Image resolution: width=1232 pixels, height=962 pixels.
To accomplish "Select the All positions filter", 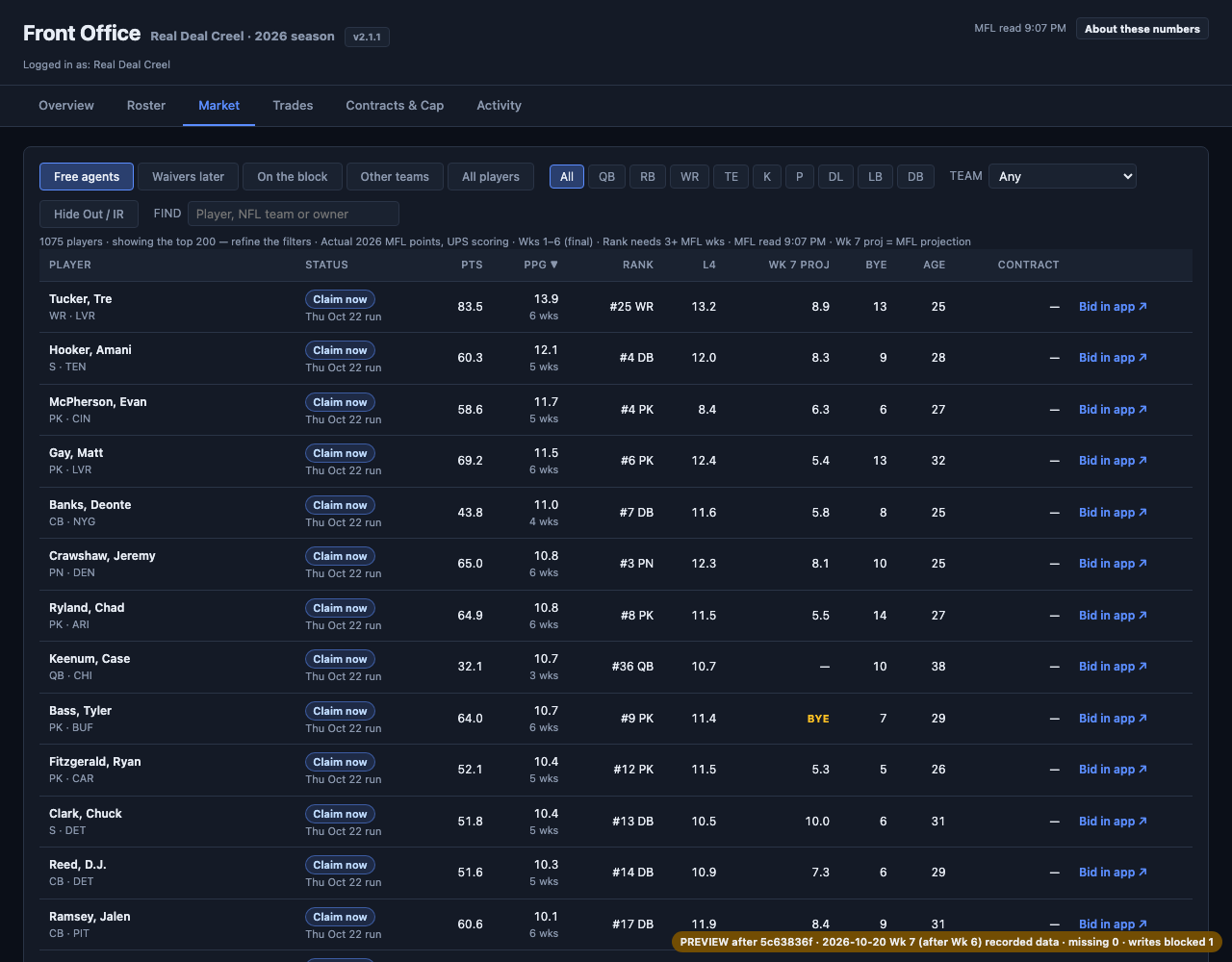I will (567, 177).
